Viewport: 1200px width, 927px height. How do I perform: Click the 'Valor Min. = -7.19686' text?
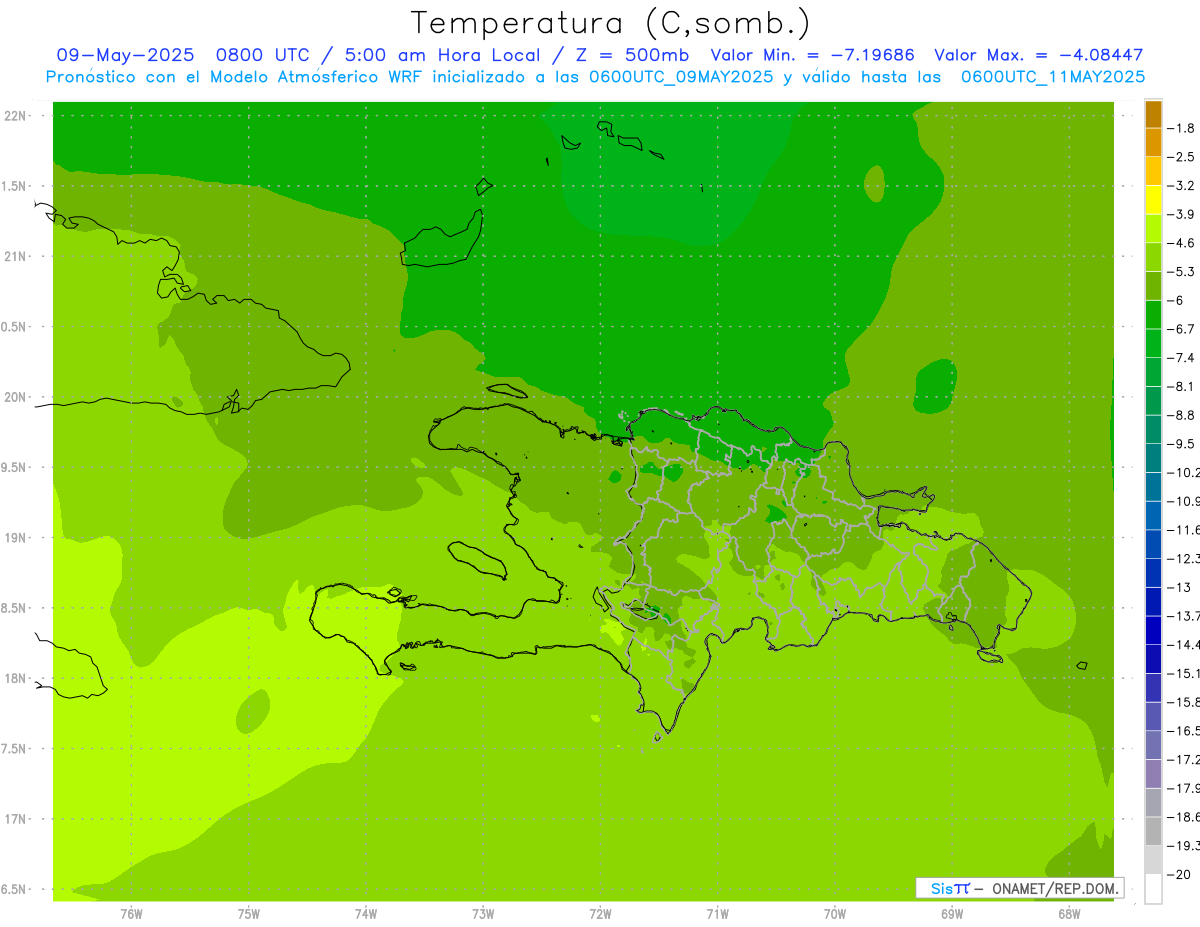(812, 55)
